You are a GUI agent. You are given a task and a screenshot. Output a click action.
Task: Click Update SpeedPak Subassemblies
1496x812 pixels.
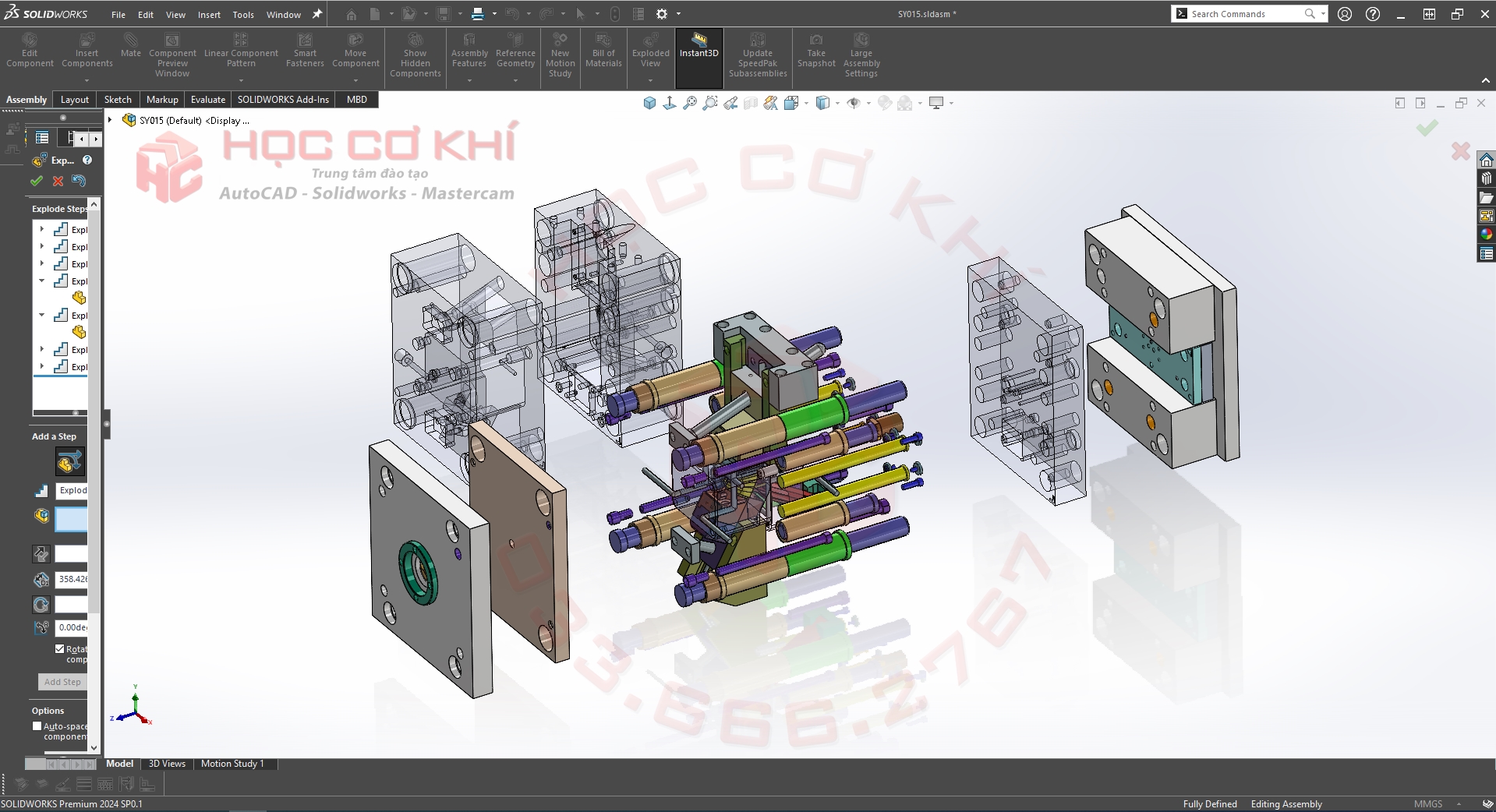758,55
